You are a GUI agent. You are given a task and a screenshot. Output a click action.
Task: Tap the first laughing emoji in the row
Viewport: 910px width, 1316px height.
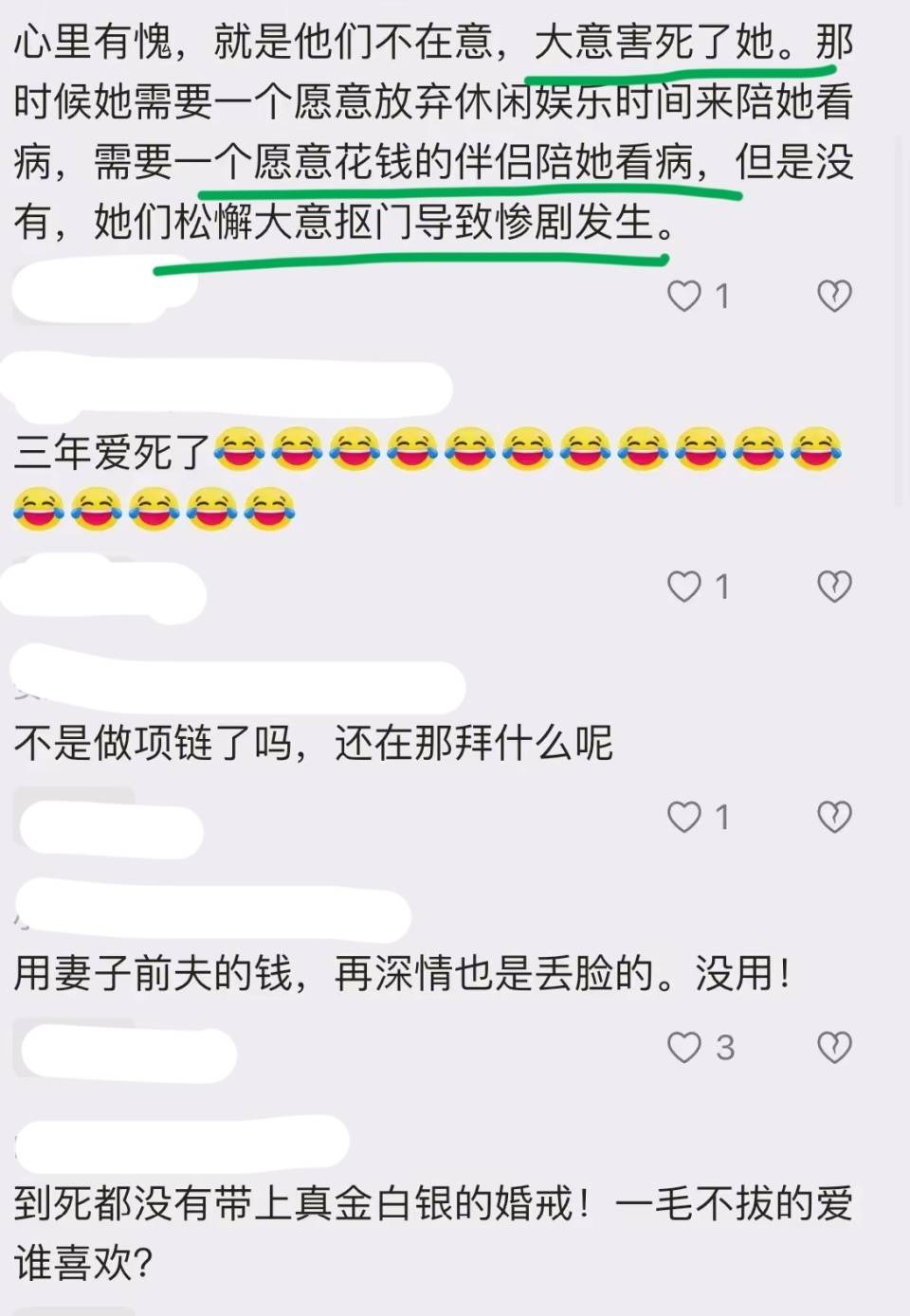click(239, 450)
